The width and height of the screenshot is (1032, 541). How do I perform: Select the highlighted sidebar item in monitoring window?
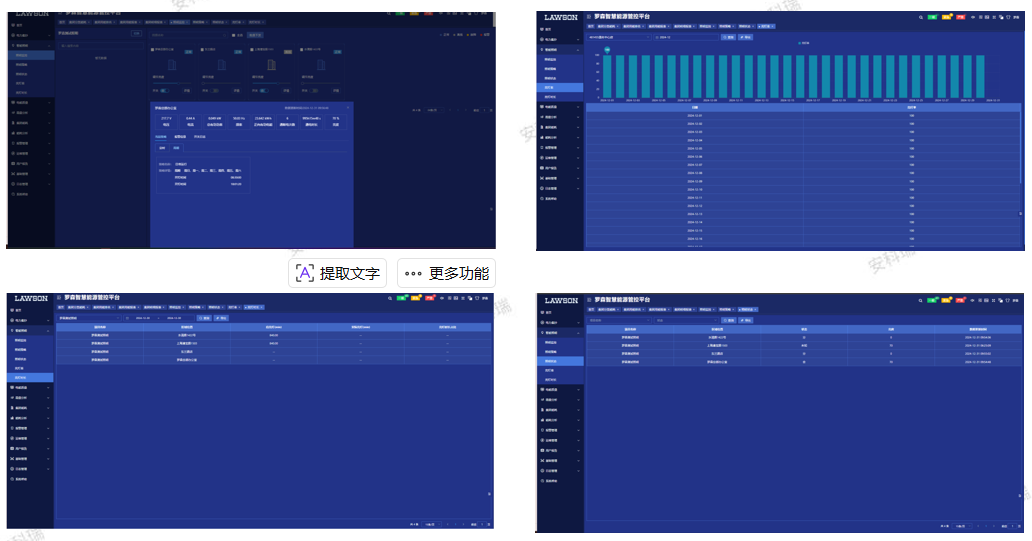tap(31, 55)
